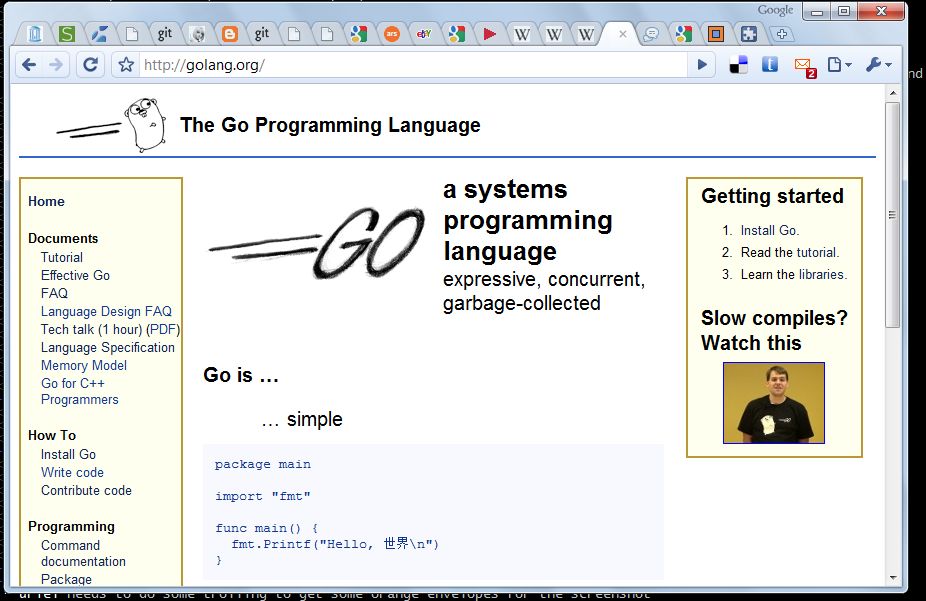Open the wrench tools menu
This screenshot has height=601, width=926.
878,64
